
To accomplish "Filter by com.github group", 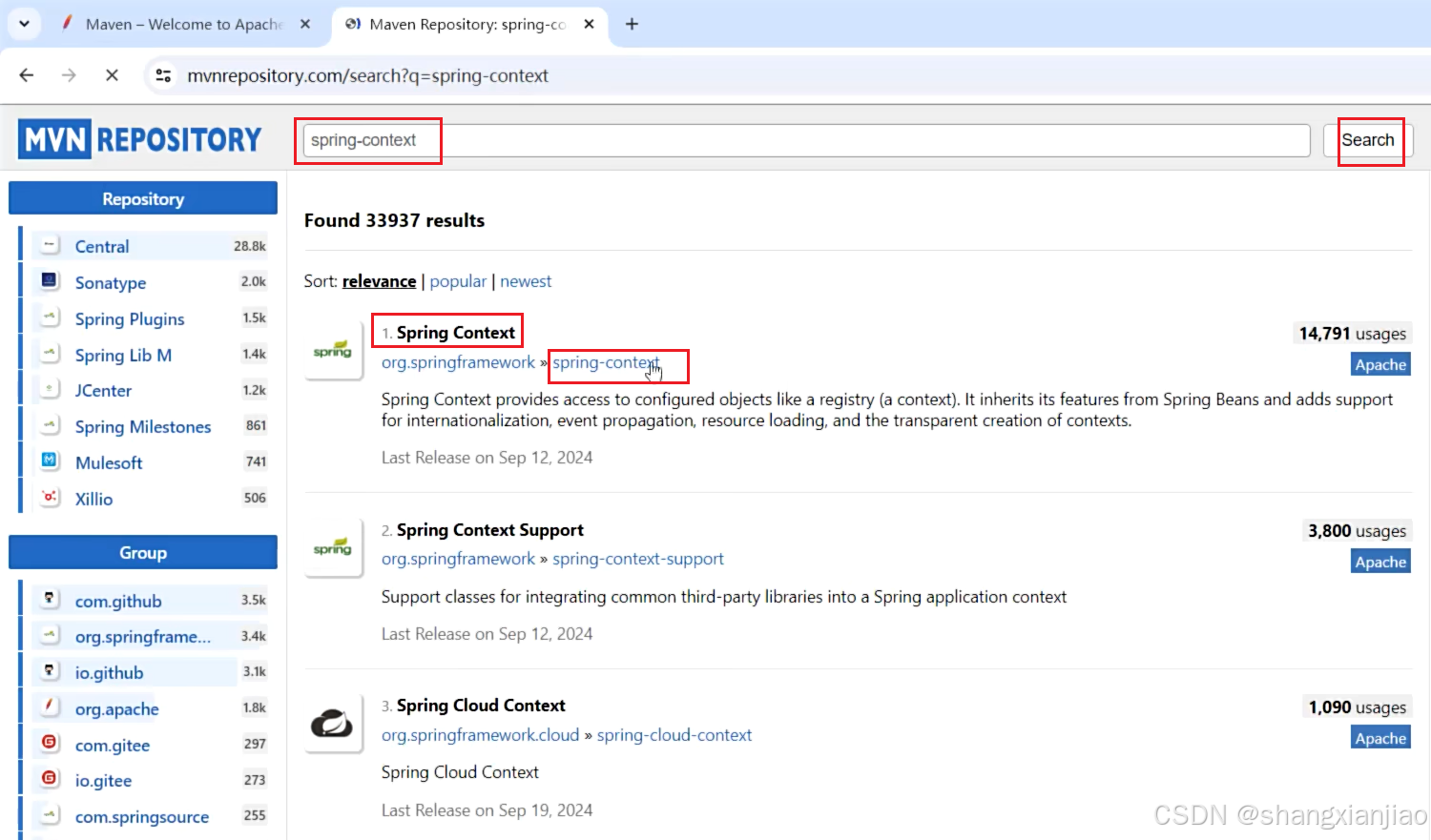I will [118, 601].
